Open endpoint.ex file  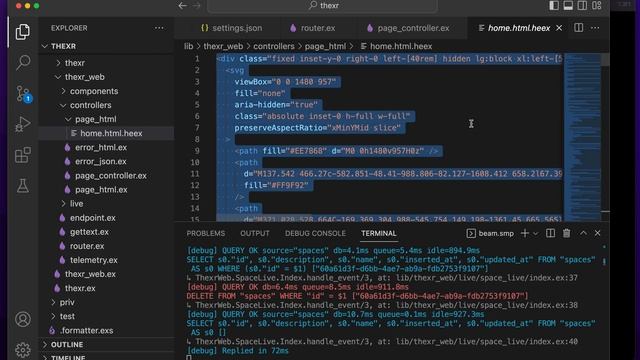click(x=107, y=218)
